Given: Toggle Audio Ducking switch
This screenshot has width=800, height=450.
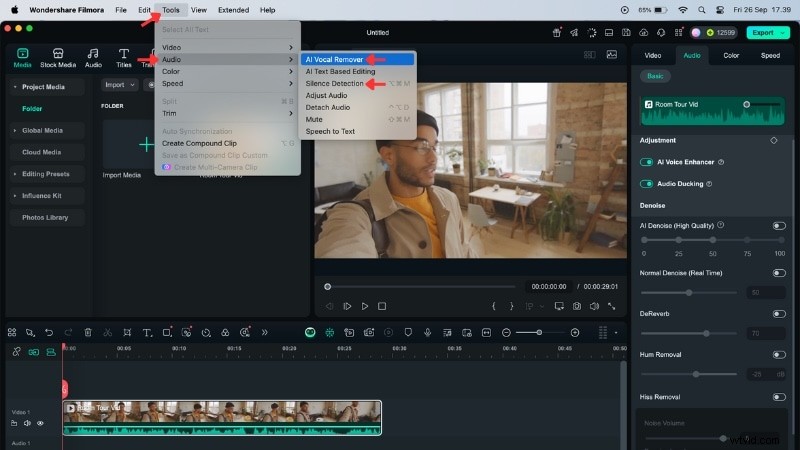Looking at the screenshot, I should click(x=646, y=184).
